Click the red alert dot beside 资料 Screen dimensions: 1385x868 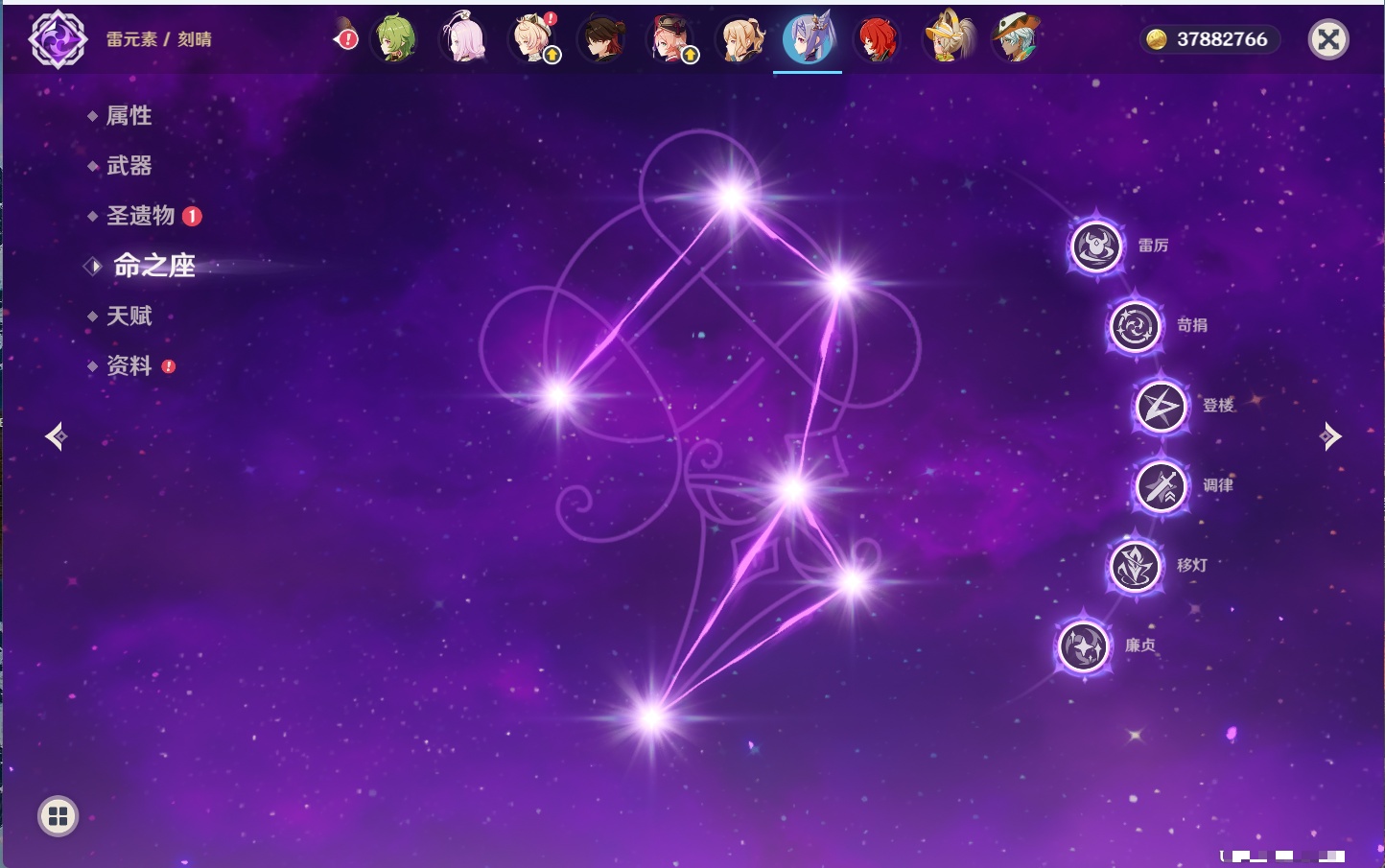(169, 366)
